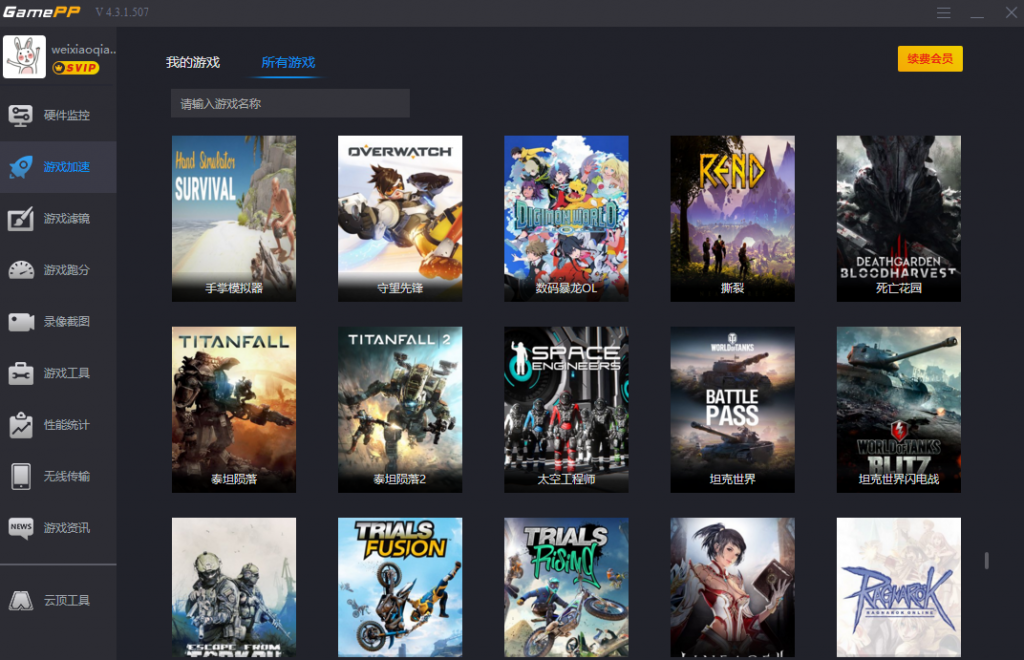Open the 无线传输 phone icon
The image size is (1024, 660).
(x=20, y=477)
